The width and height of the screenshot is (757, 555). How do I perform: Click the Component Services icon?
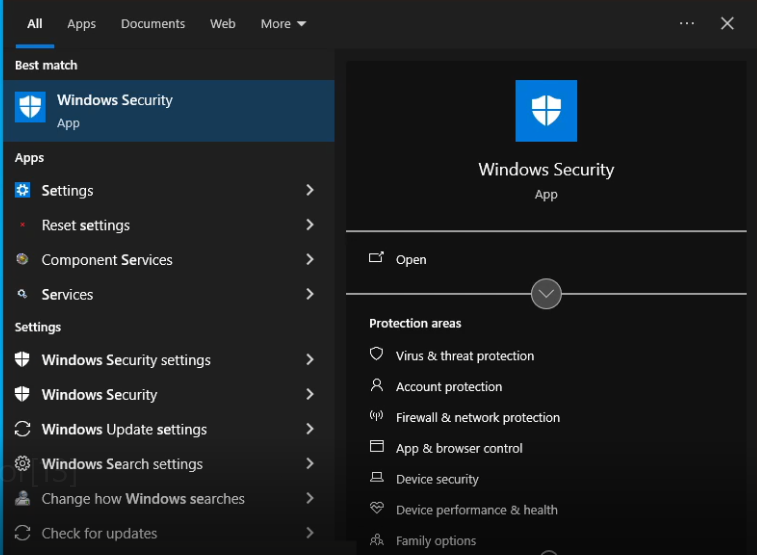22,259
